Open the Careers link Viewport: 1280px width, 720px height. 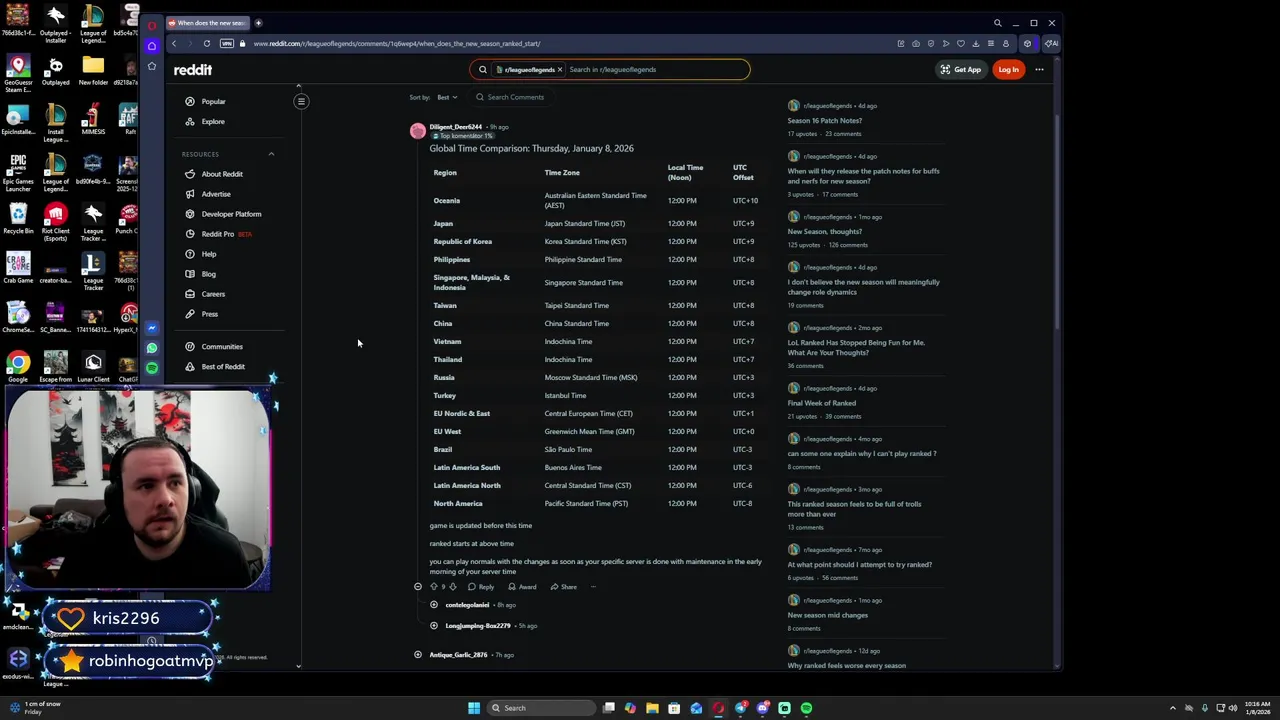[206, 294]
